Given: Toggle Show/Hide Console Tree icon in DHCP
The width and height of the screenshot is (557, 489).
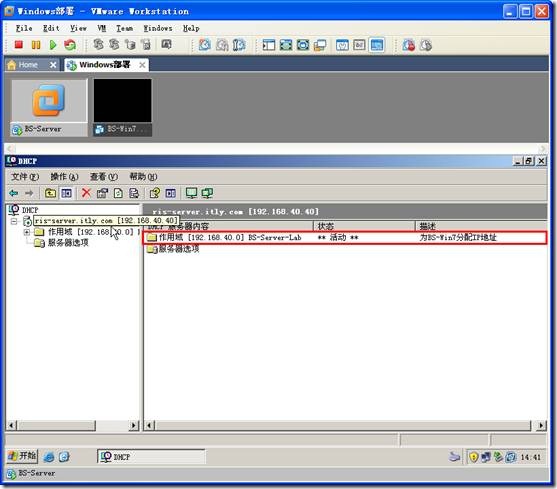Looking at the screenshot, I should coord(66,193).
